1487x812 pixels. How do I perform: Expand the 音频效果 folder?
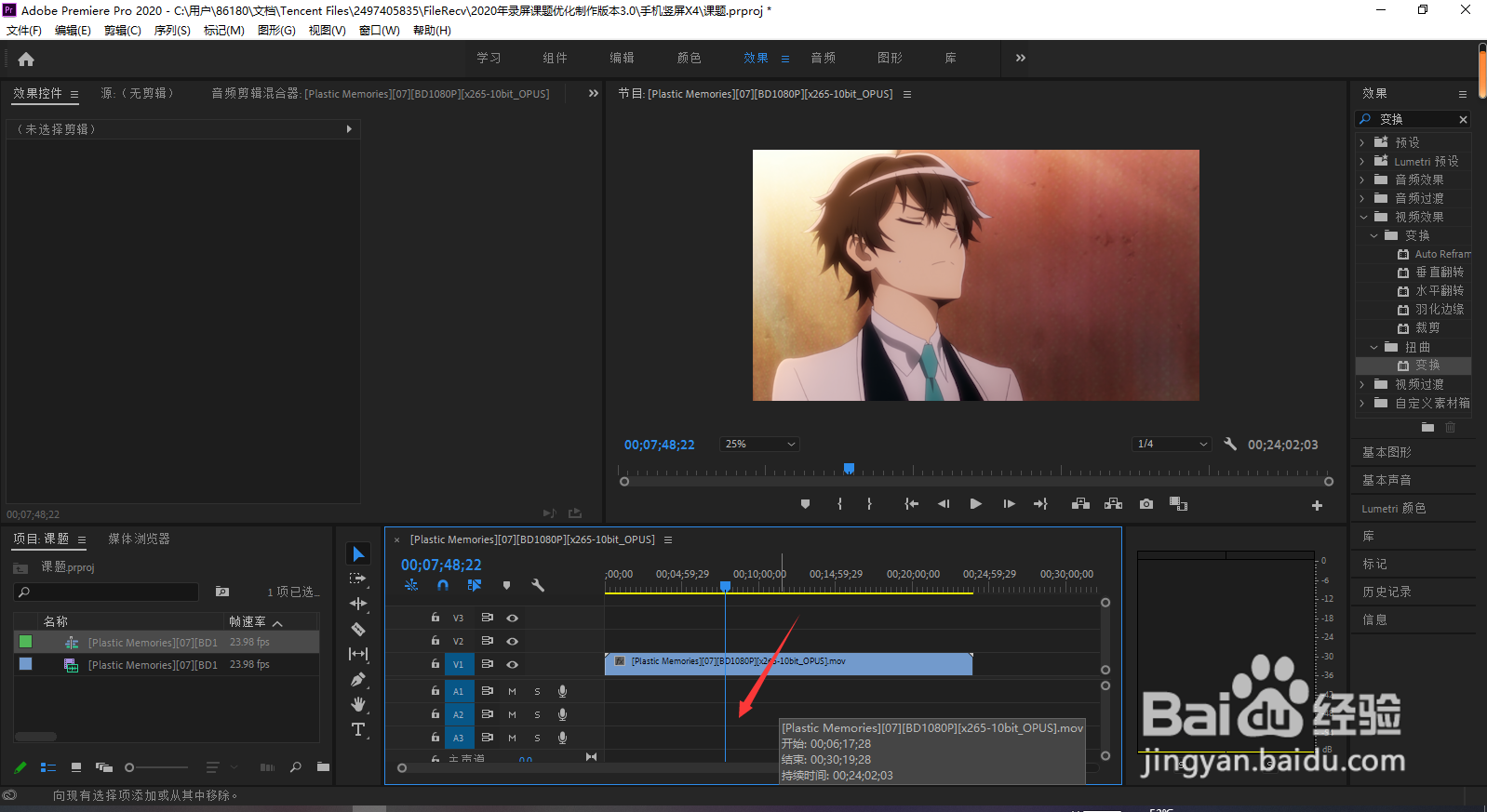coord(1362,180)
